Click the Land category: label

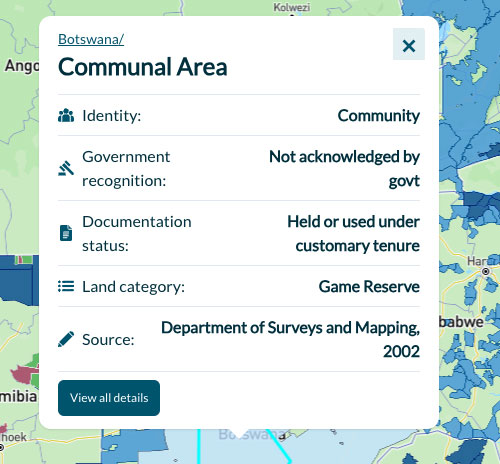(x=133, y=287)
